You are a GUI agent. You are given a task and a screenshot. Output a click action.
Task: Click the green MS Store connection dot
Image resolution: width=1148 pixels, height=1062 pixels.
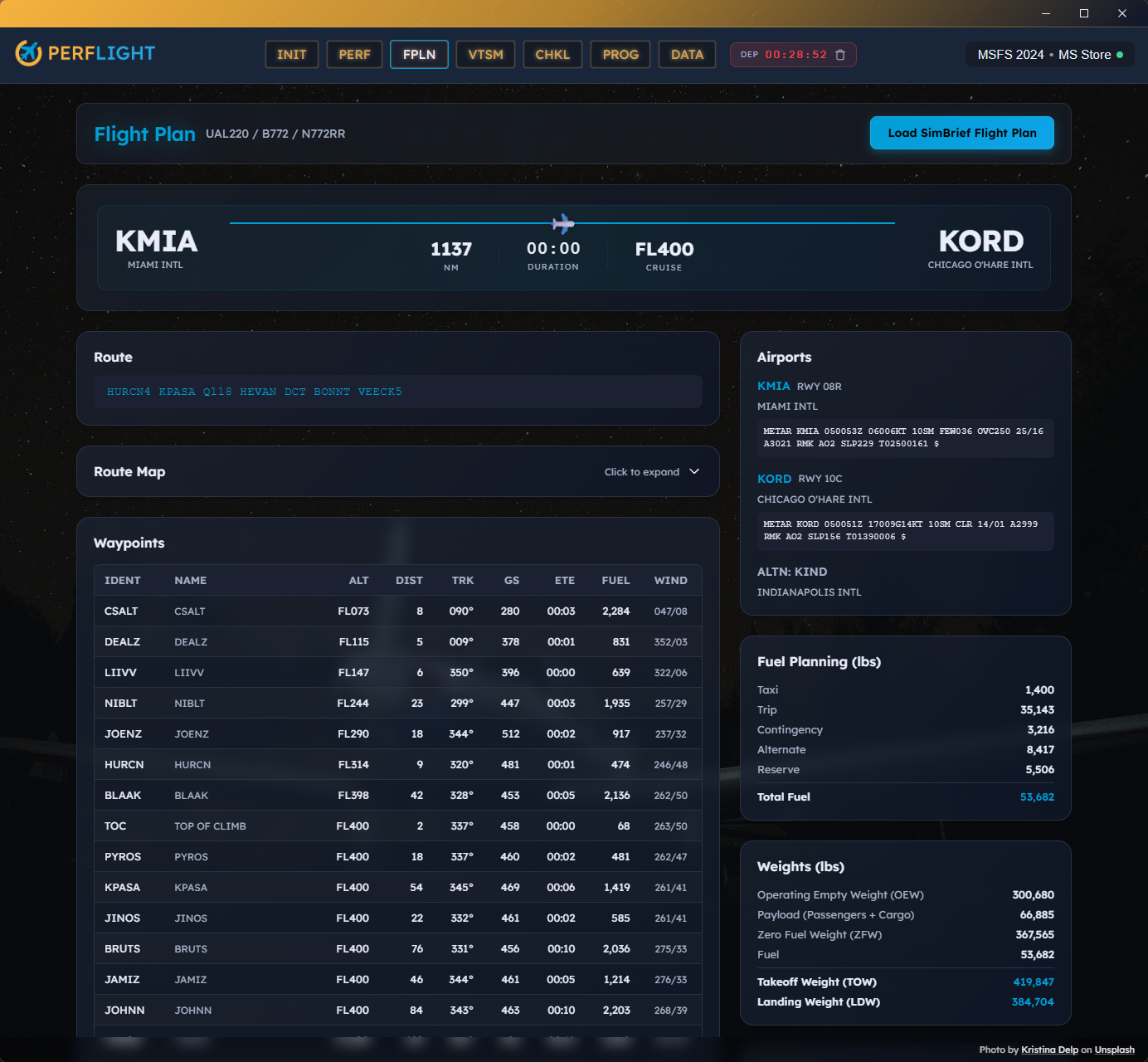(1120, 54)
